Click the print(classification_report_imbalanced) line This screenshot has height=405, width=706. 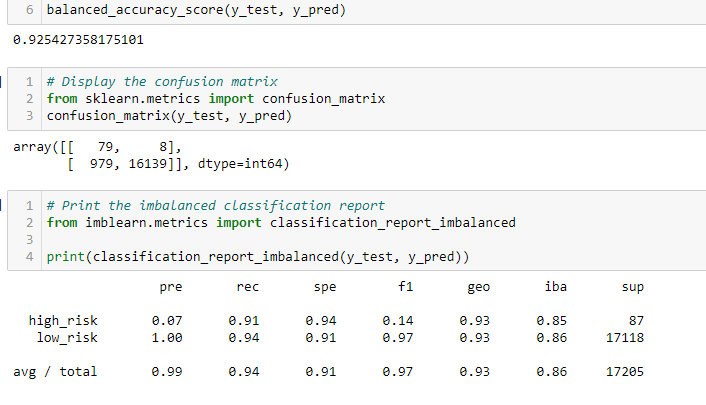point(258,257)
